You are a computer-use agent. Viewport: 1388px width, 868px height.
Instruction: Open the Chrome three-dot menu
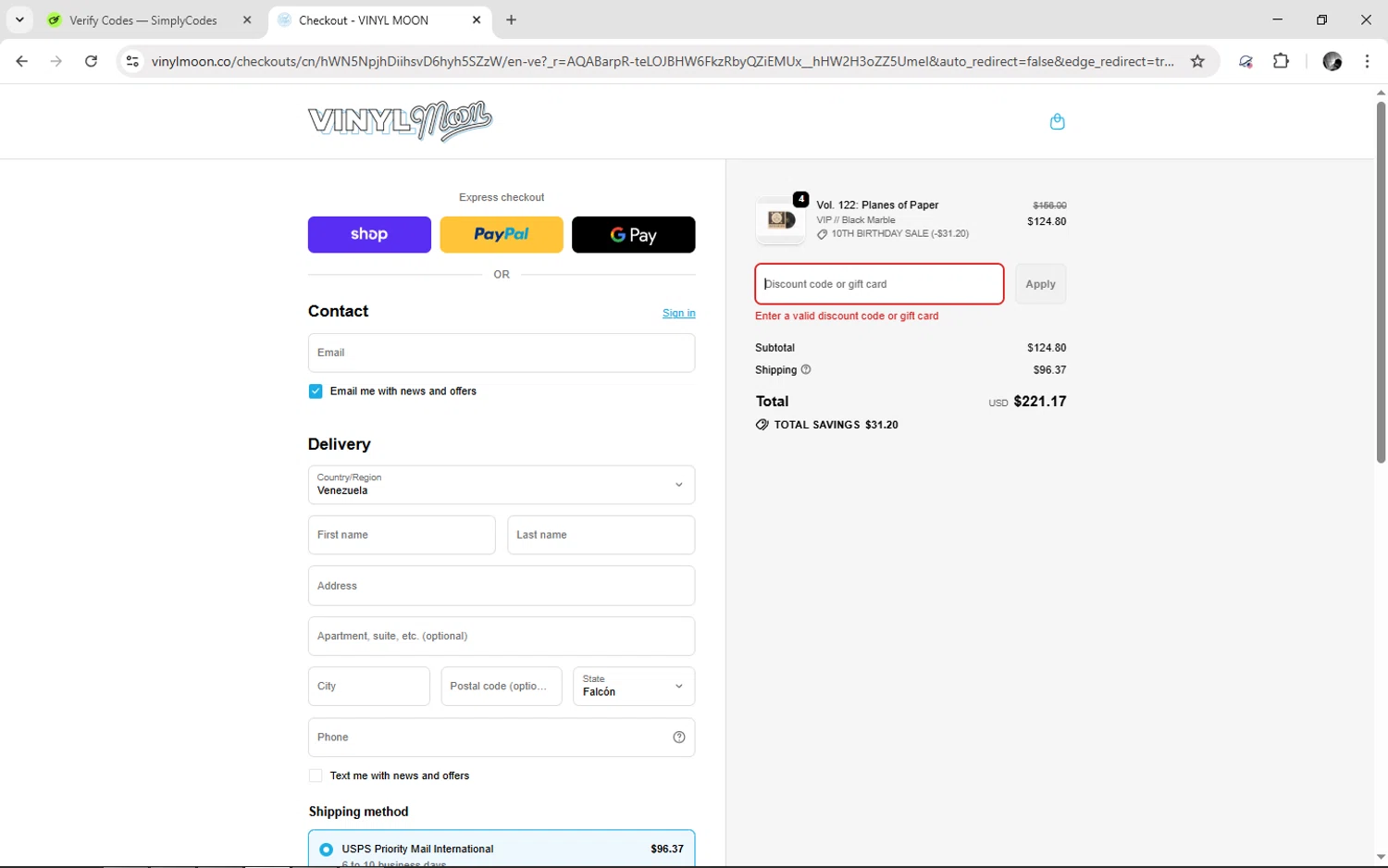[1368, 61]
